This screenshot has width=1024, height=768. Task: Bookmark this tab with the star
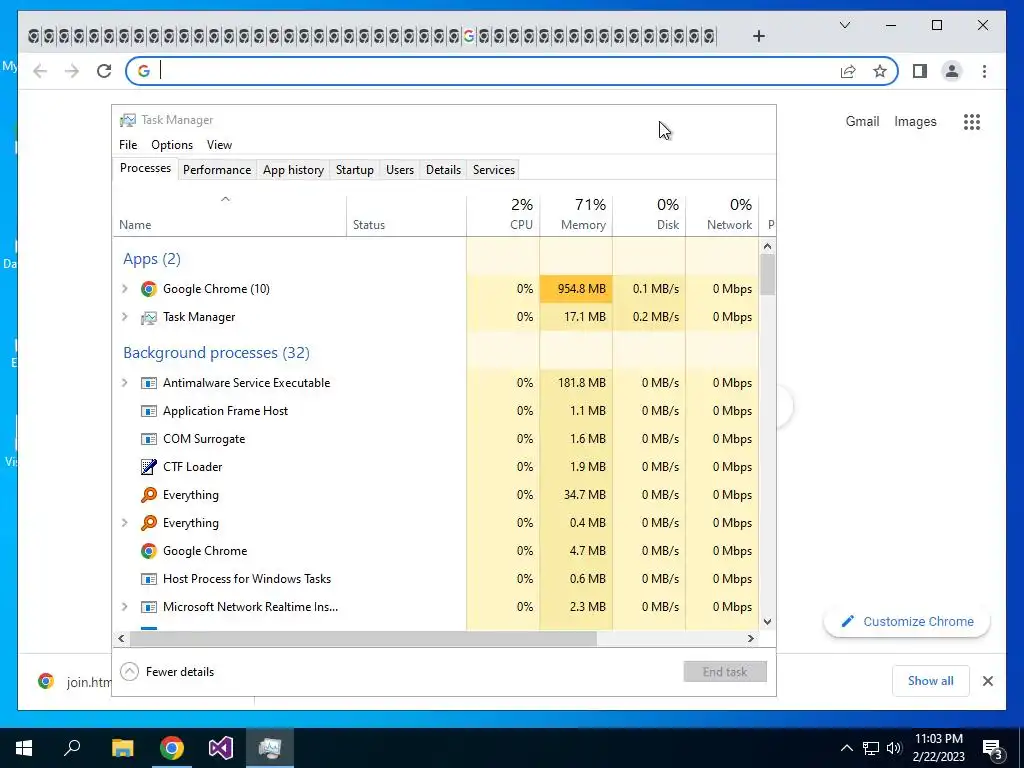(x=880, y=71)
